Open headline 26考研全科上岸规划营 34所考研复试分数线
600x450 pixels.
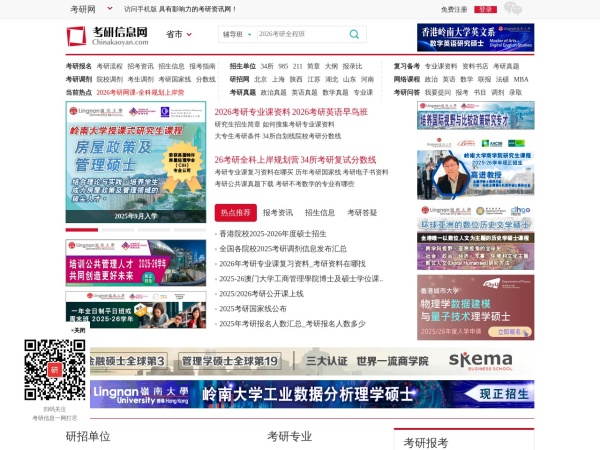pyautogui.click(x=295, y=160)
